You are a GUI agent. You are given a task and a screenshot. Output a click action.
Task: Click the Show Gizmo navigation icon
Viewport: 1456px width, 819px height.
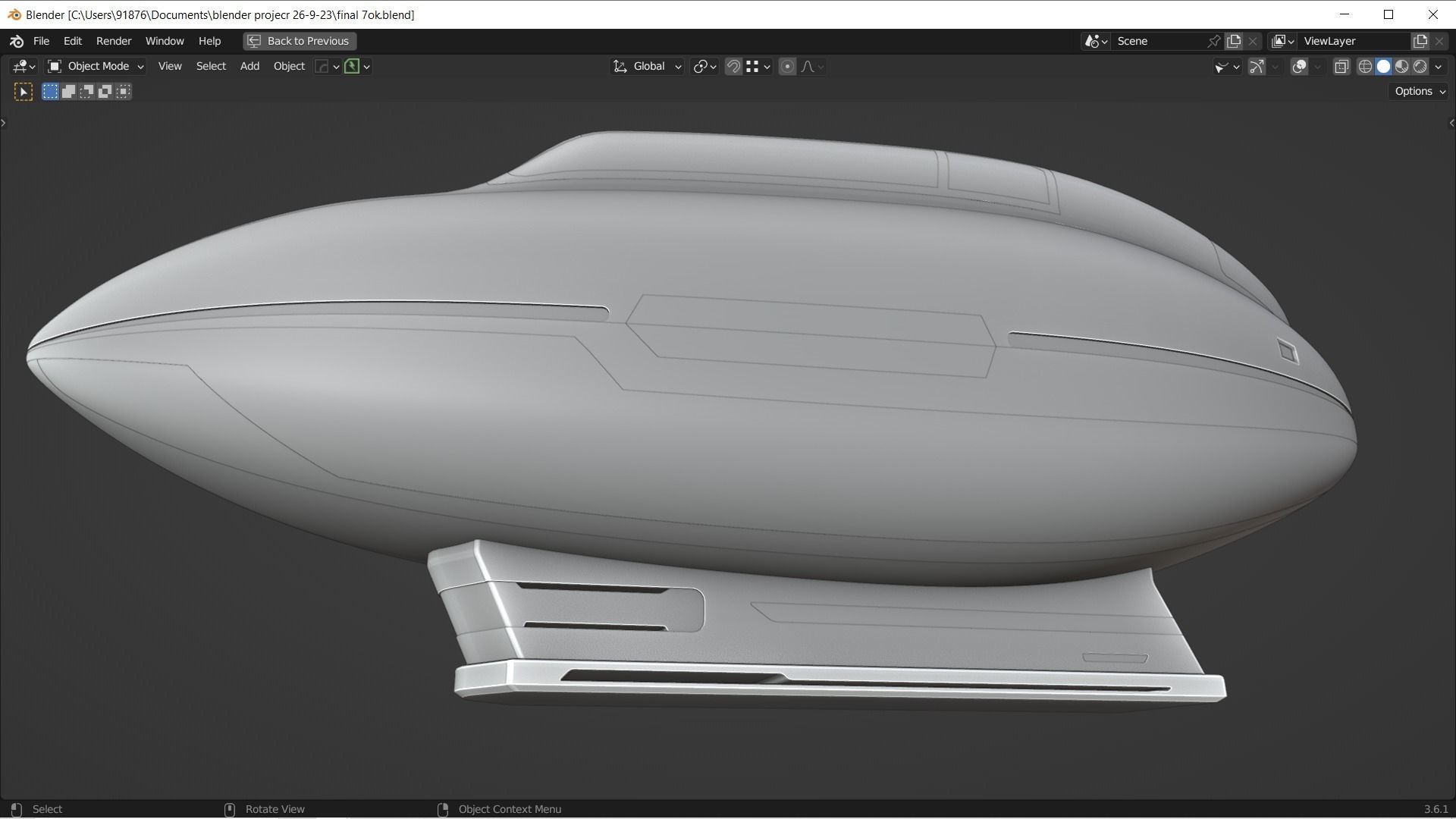click(x=1257, y=67)
